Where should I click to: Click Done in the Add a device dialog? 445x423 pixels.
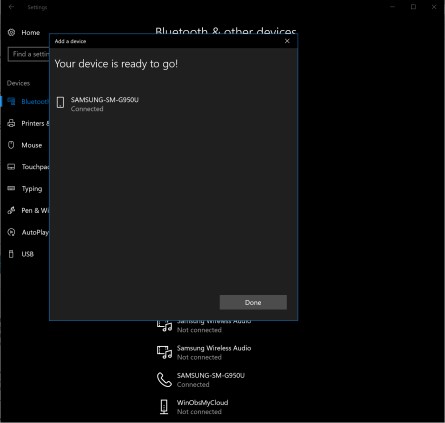253,302
